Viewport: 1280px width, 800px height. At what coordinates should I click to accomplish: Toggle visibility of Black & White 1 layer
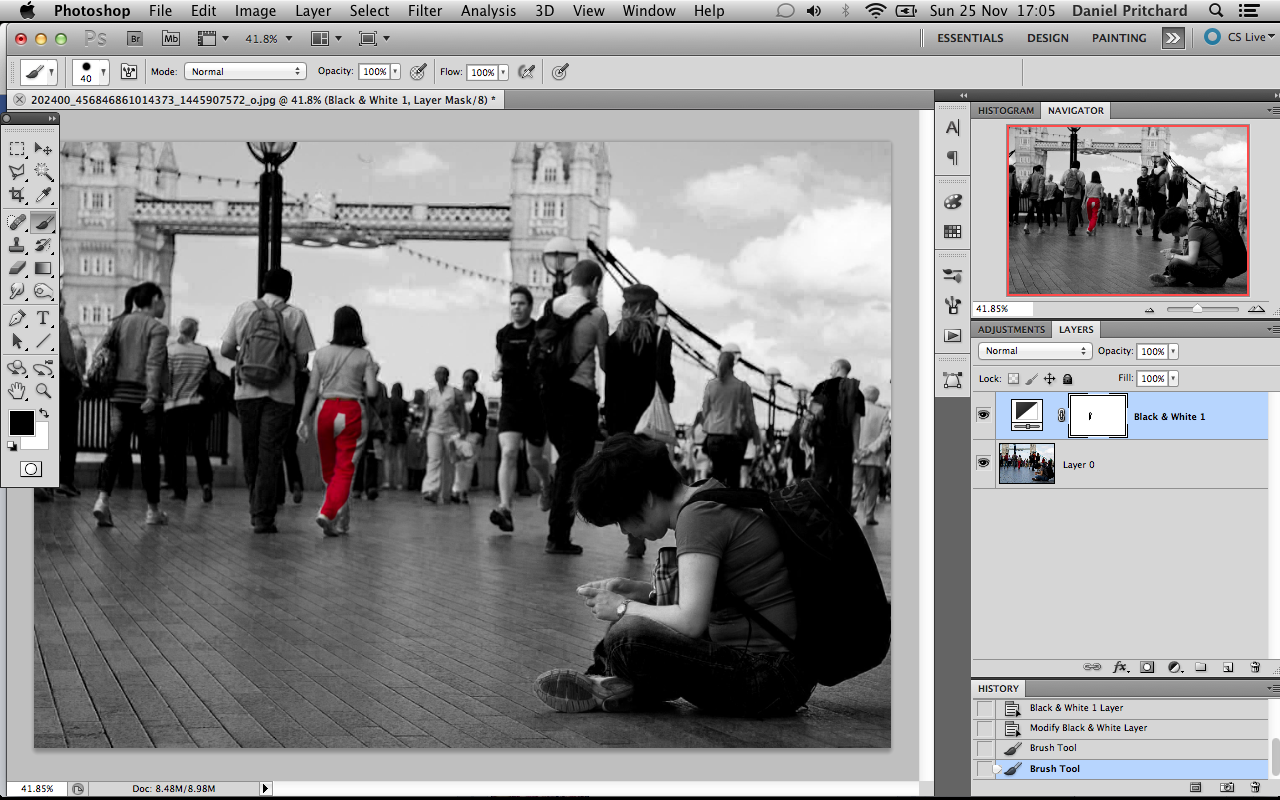[983, 413]
